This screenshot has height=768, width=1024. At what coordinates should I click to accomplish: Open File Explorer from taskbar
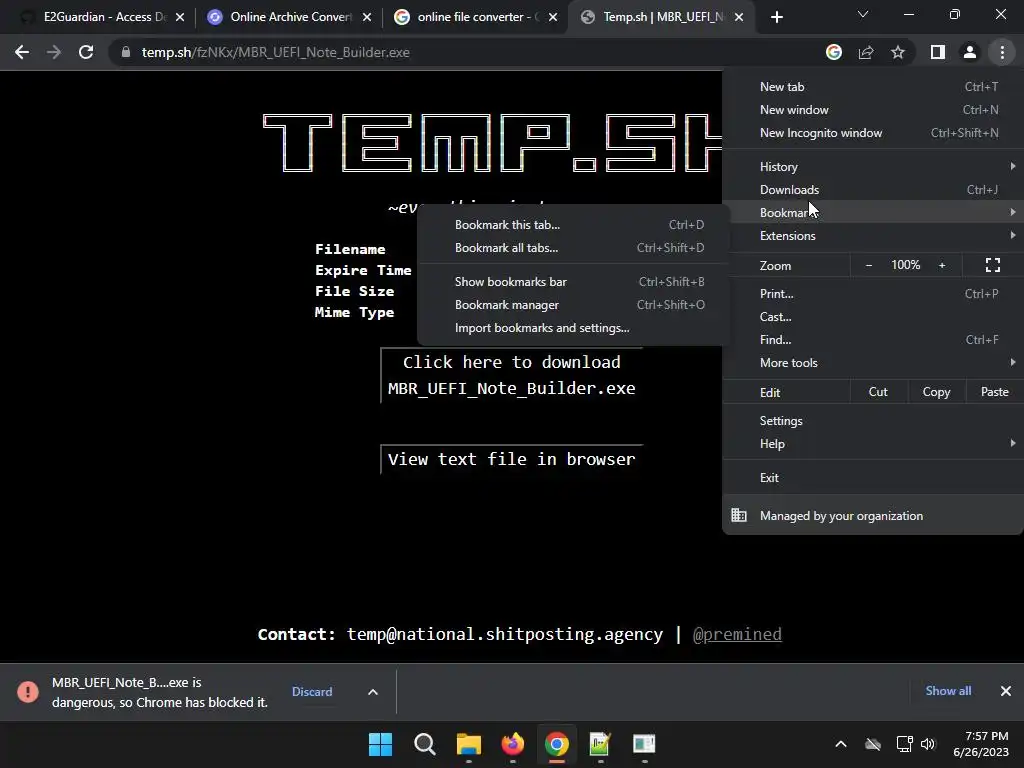[x=468, y=744]
